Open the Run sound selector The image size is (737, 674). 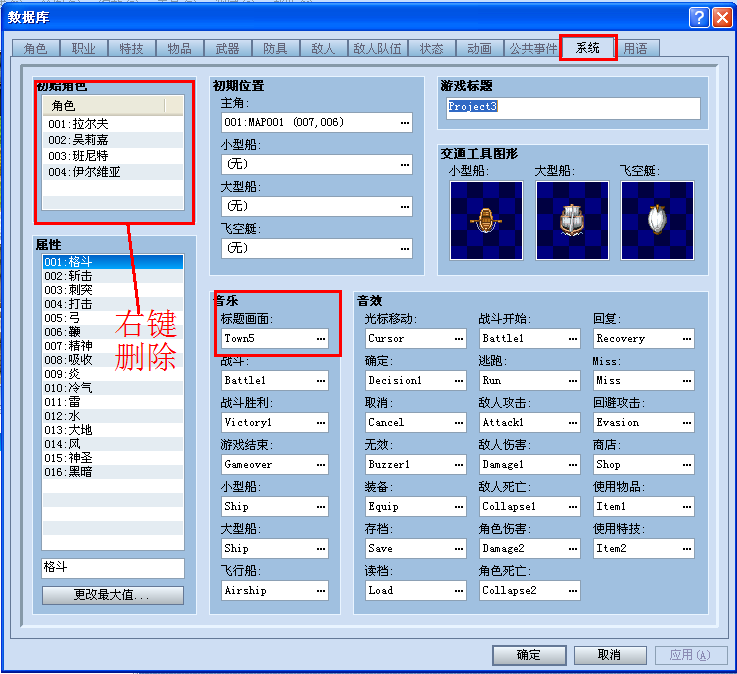point(530,380)
